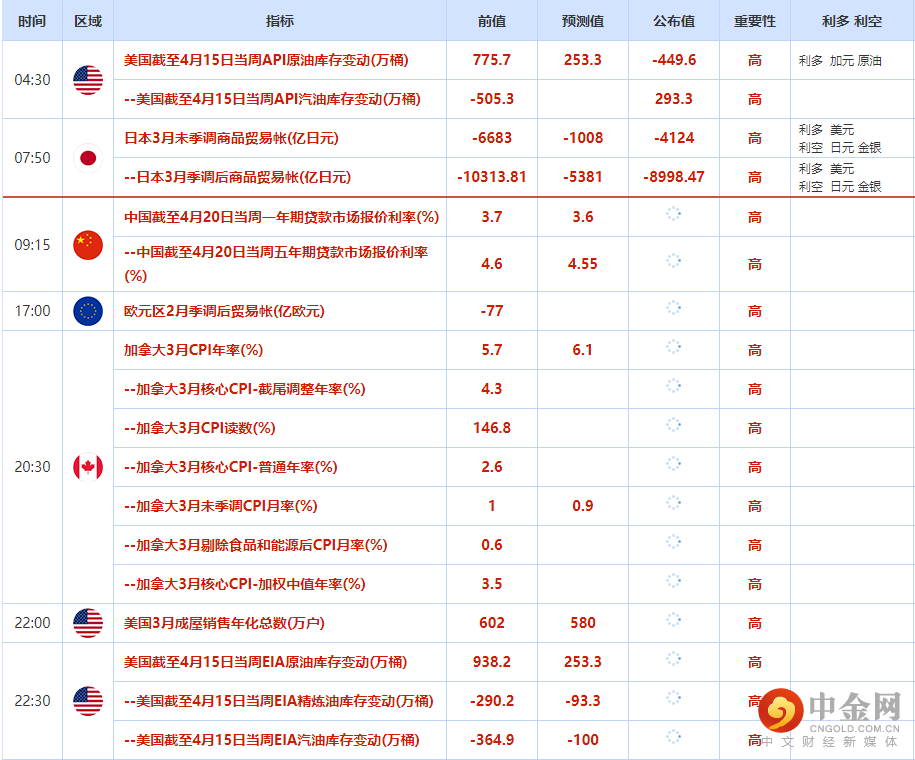Screen dimensions: 915x760
Task: Open 日本3月未季调商品贸易帐 indicator
Action: tap(231, 138)
